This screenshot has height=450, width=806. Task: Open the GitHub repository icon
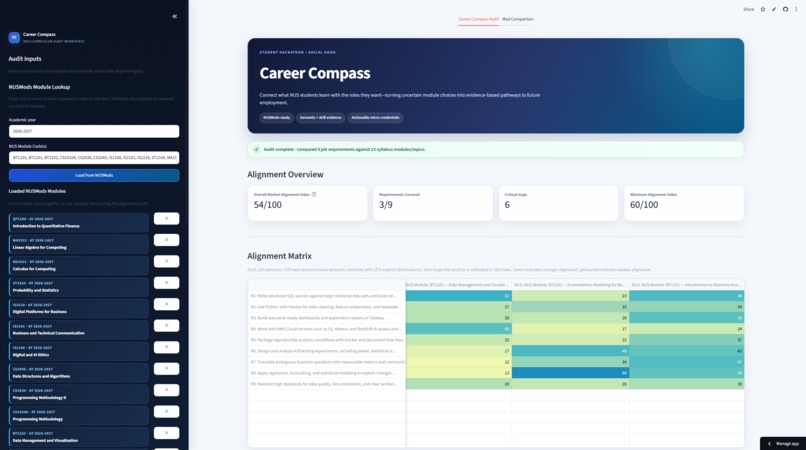click(785, 9)
